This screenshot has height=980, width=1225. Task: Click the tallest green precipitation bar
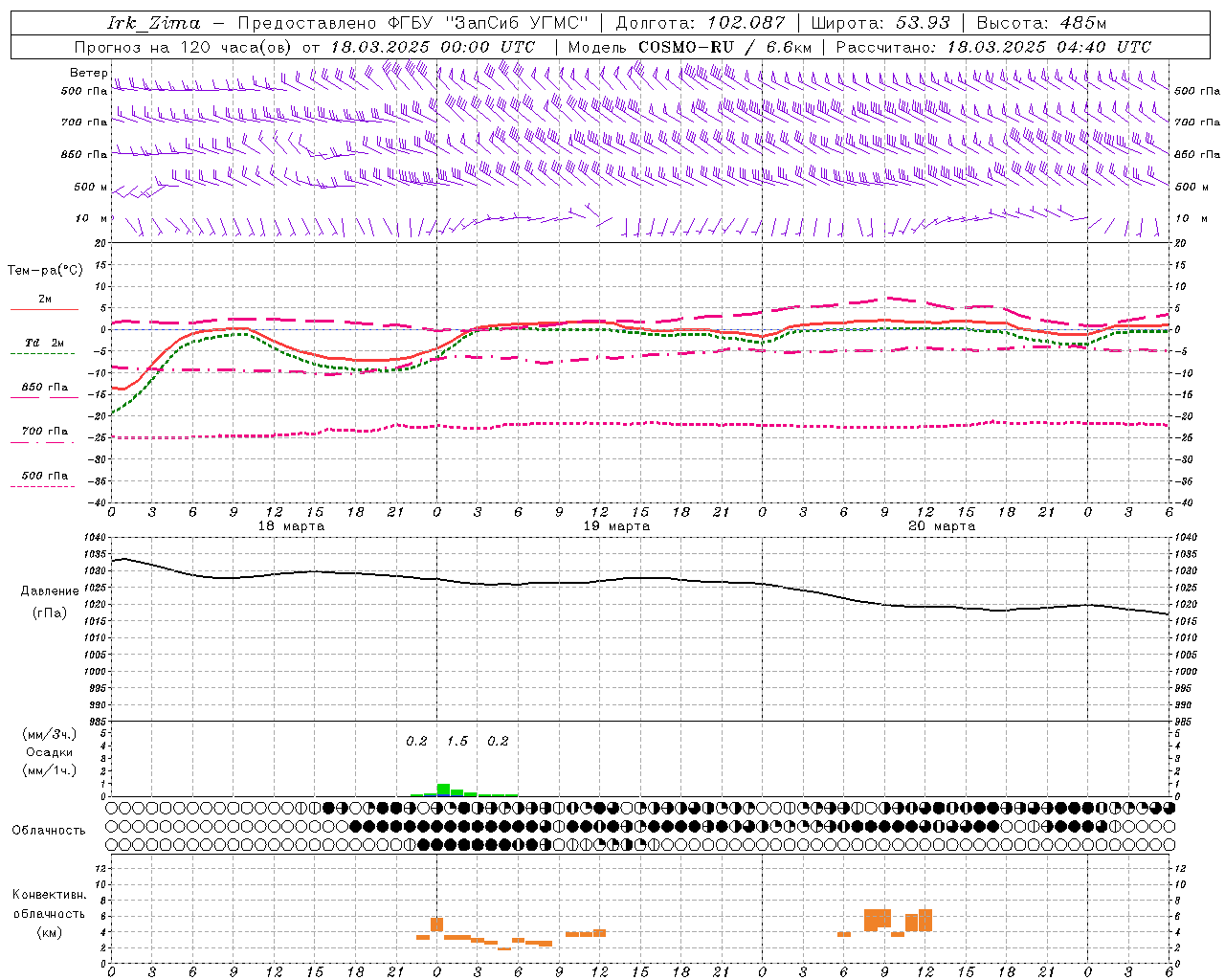point(443,790)
